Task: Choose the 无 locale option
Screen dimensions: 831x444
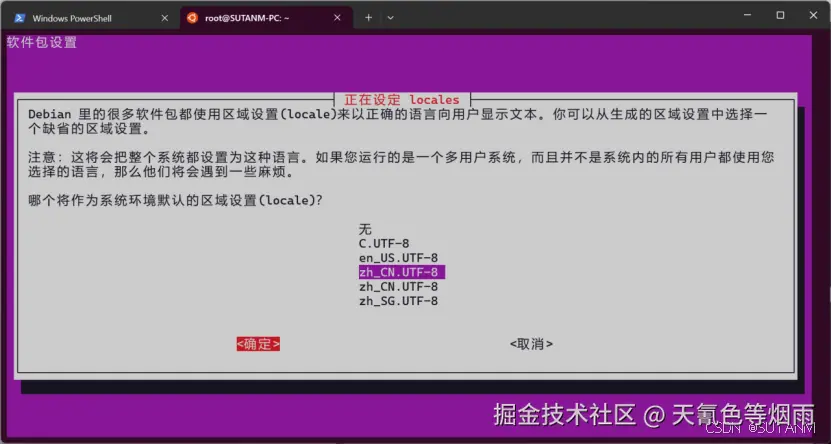Action: pos(365,229)
